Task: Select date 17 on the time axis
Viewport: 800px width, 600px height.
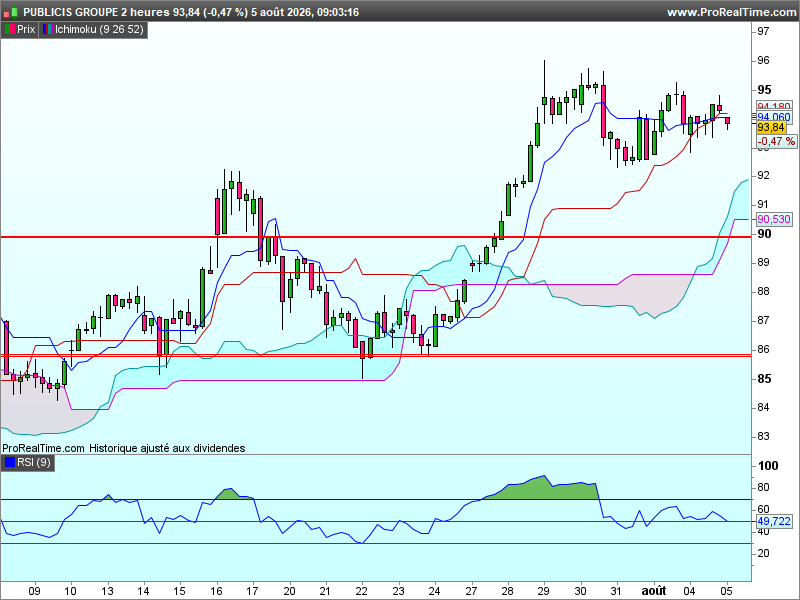Action: 253,591
